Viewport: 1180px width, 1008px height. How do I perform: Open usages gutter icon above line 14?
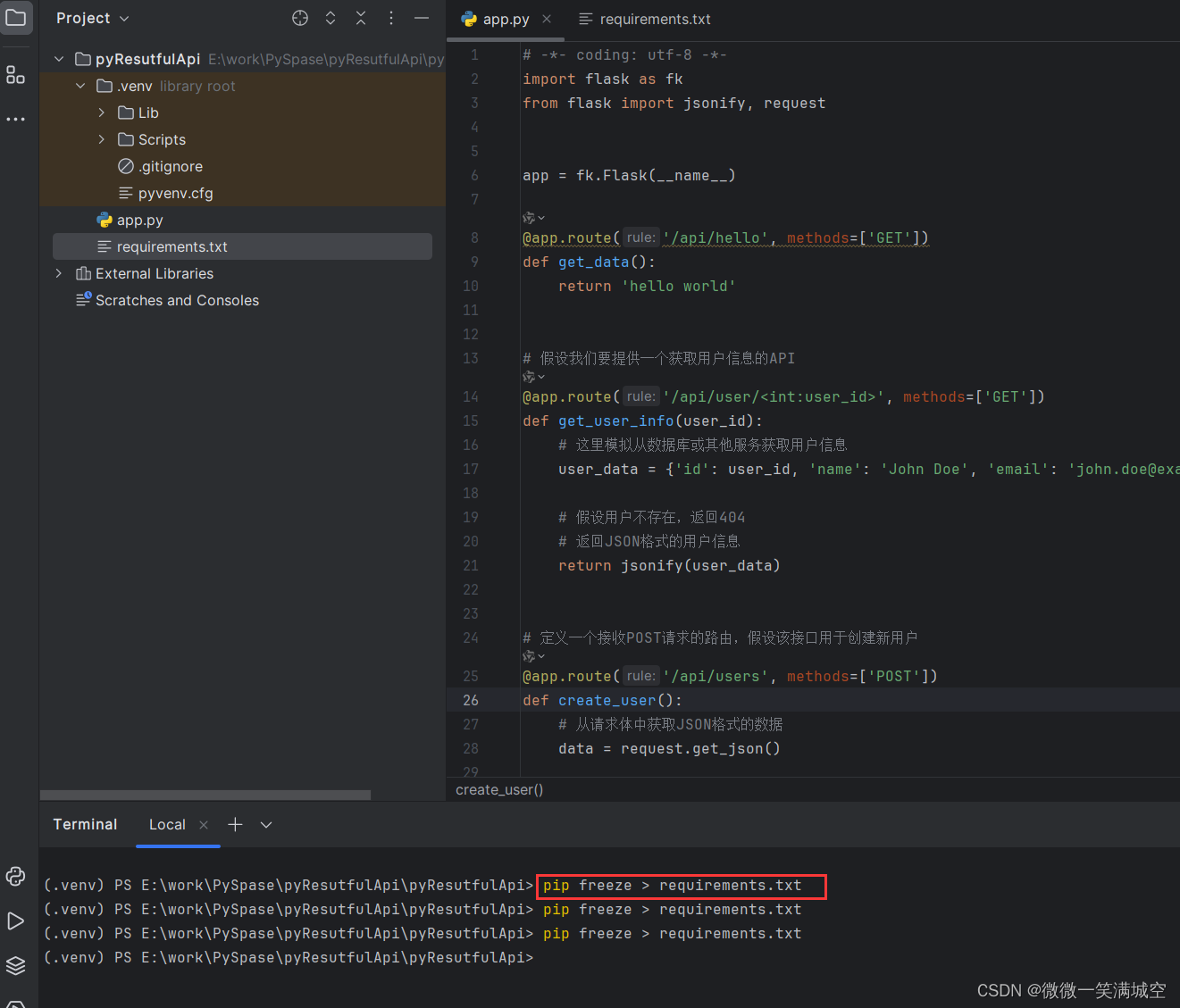[x=533, y=377]
